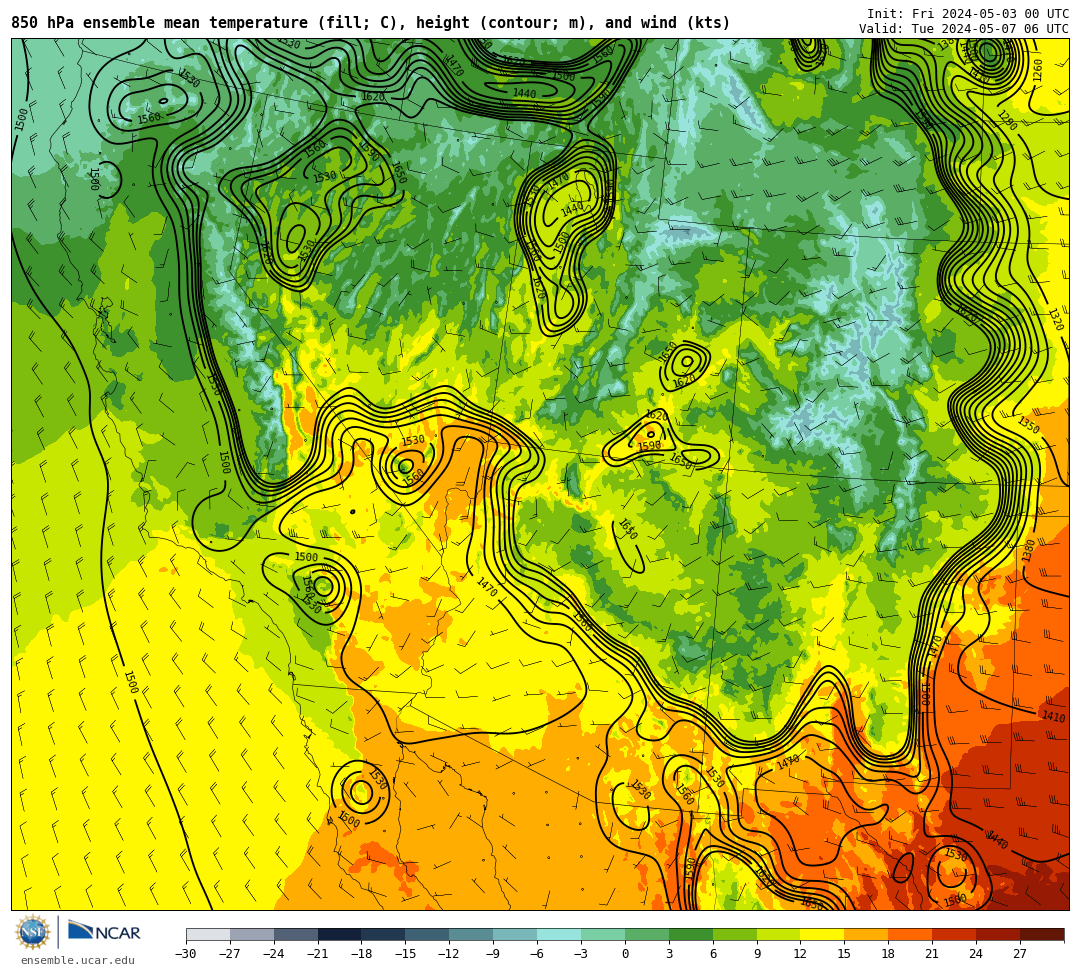
Task: Pick the maroon swatch above 27
Action: pos(1042,934)
